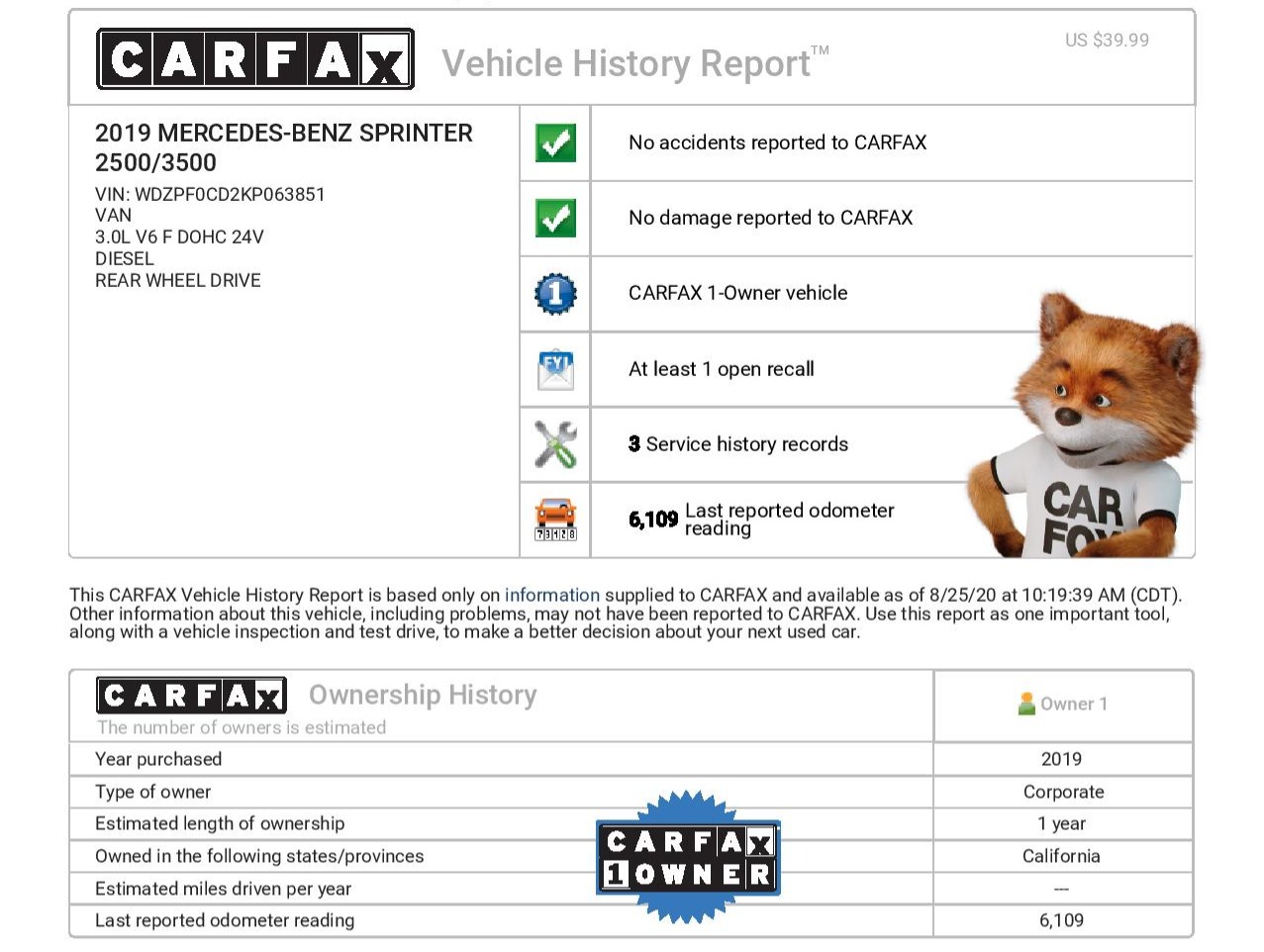View '3 Service history records' details
Viewport: 1264px width, 952px height.
[738, 444]
